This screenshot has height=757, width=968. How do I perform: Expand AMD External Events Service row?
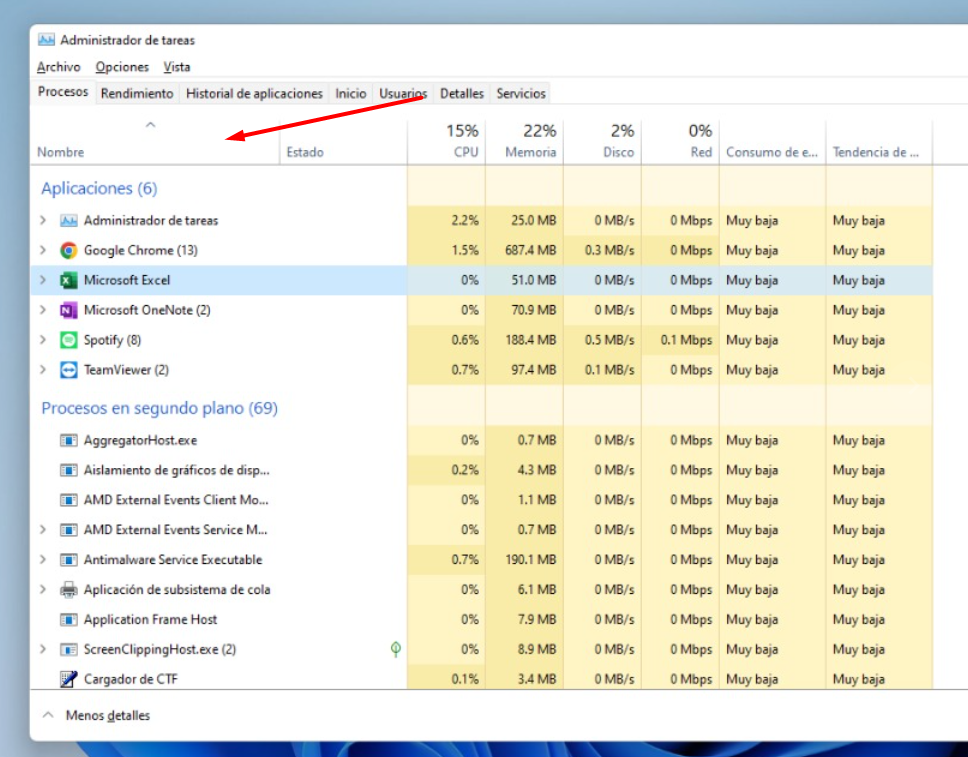point(43,530)
